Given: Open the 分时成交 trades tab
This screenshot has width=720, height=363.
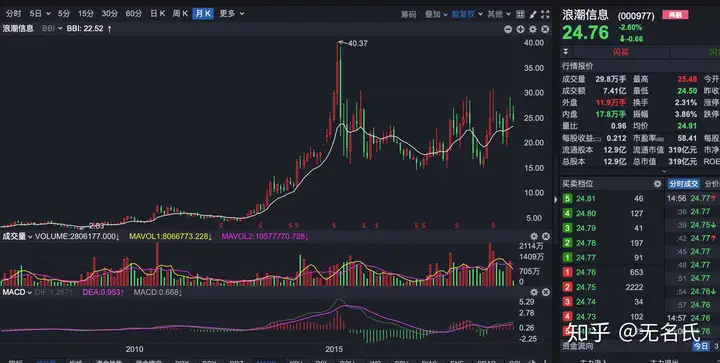Looking at the screenshot, I should (x=683, y=184).
